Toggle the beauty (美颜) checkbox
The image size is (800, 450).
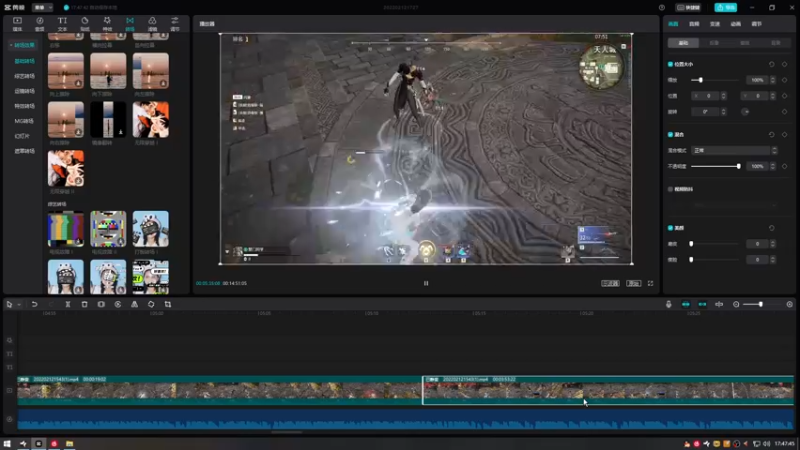[x=670, y=228]
